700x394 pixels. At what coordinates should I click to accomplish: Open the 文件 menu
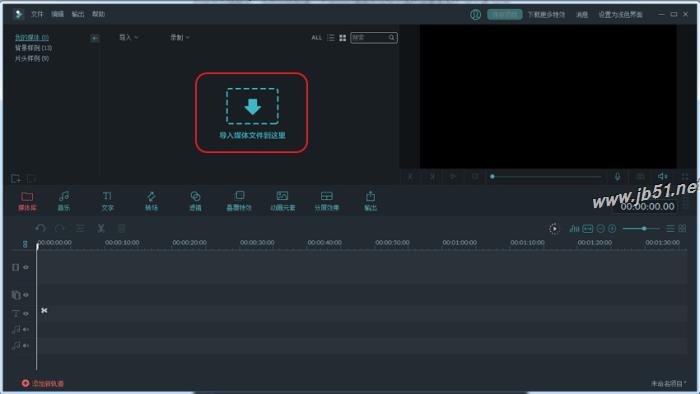point(37,14)
